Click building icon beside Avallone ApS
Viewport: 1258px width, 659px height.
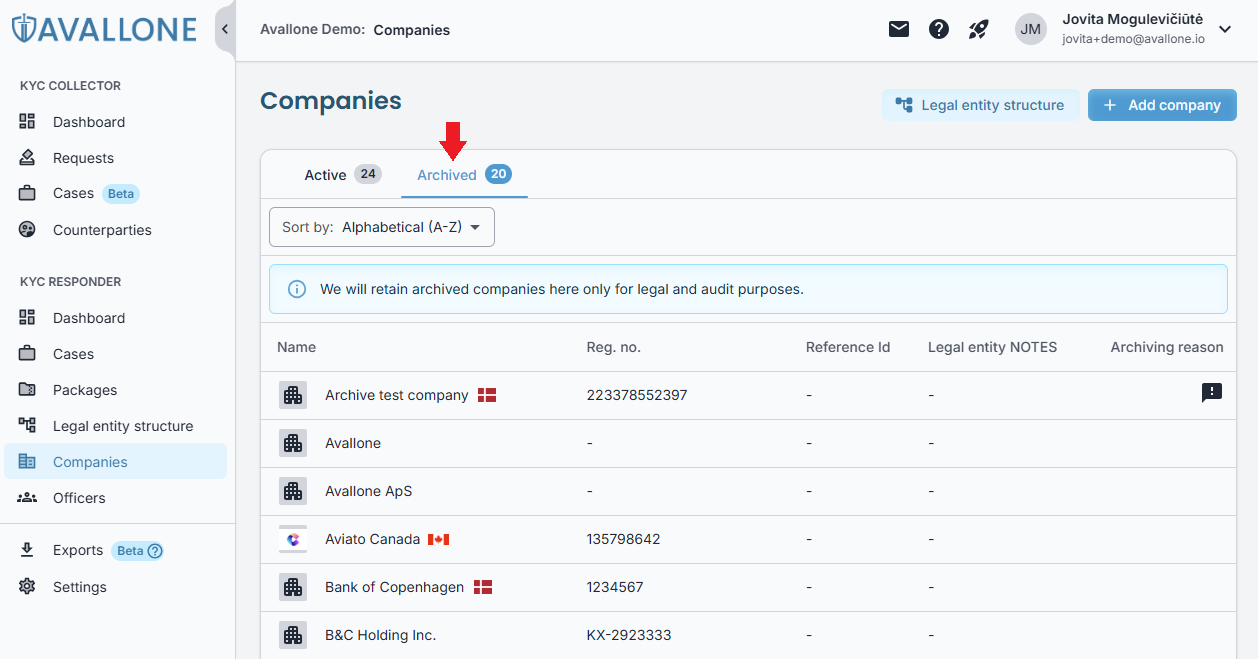tap(293, 491)
